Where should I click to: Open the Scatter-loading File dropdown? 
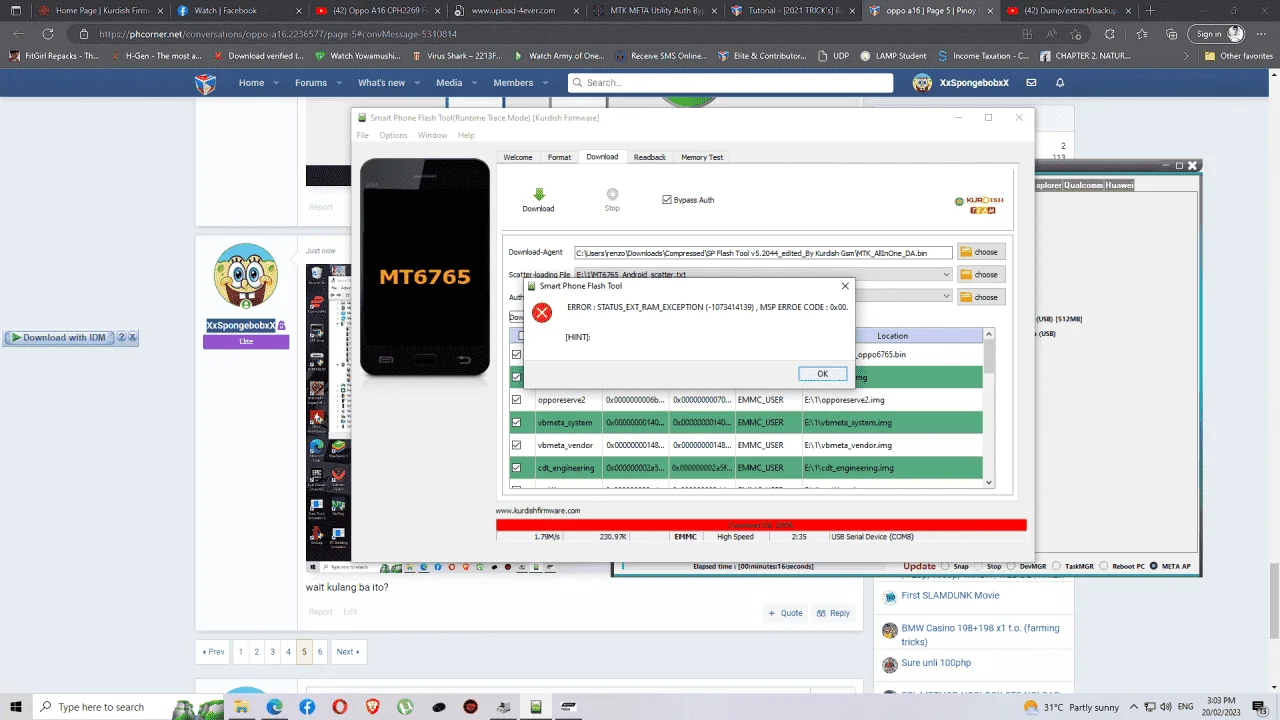947,274
